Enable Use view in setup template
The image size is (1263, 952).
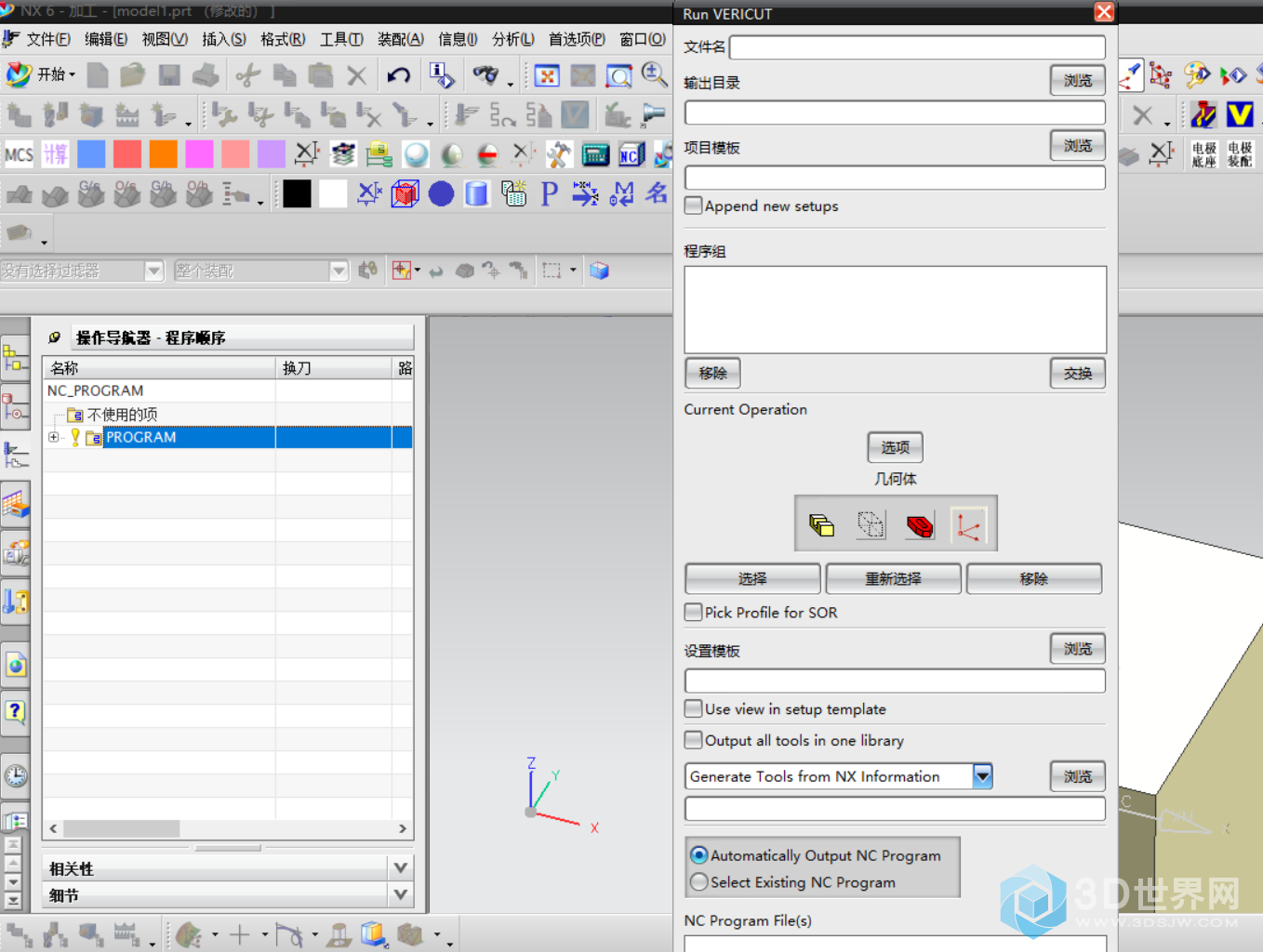(693, 708)
